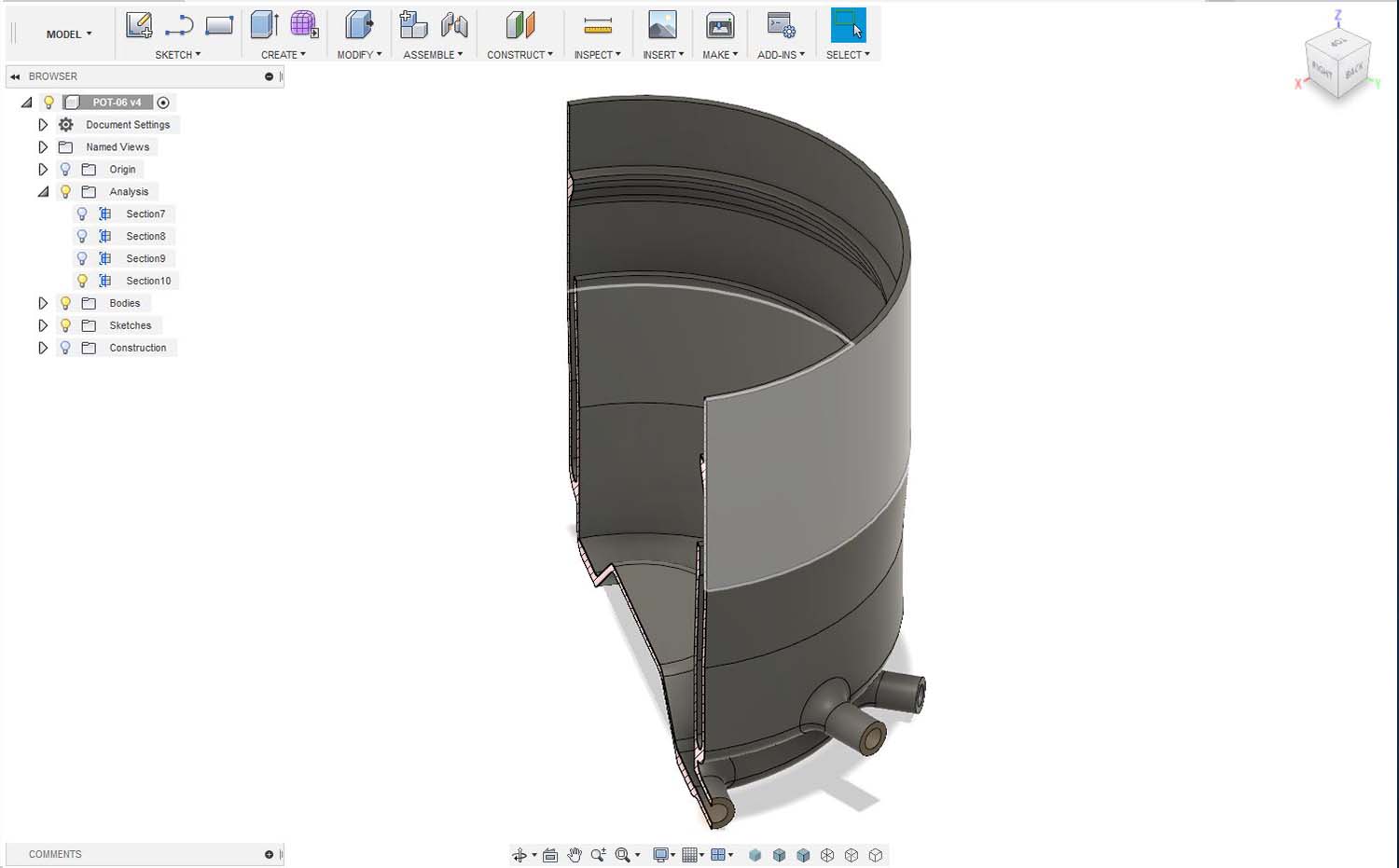The image size is (1399, 868).
Task: Choose the Wireframe visual style cube
Action: (827, 855)
